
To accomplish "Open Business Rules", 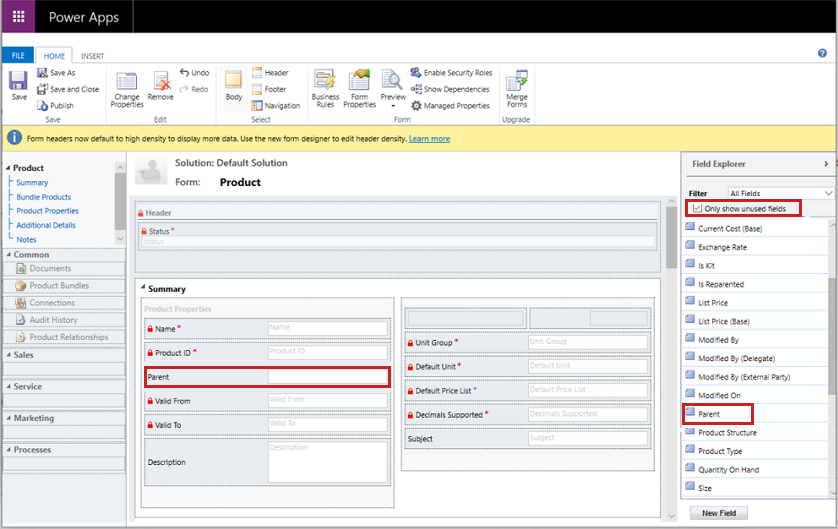I will [x=325, y=89].
